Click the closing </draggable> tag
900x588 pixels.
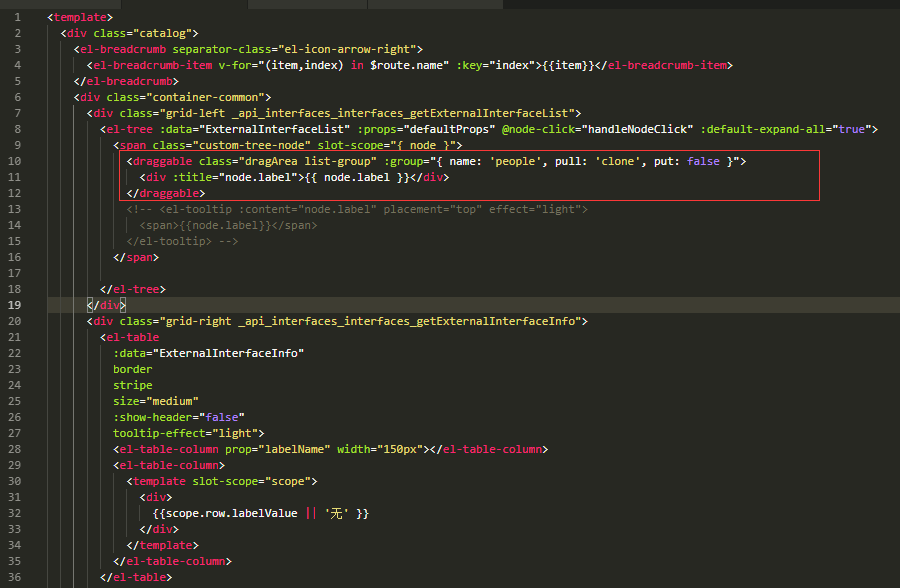165,194
